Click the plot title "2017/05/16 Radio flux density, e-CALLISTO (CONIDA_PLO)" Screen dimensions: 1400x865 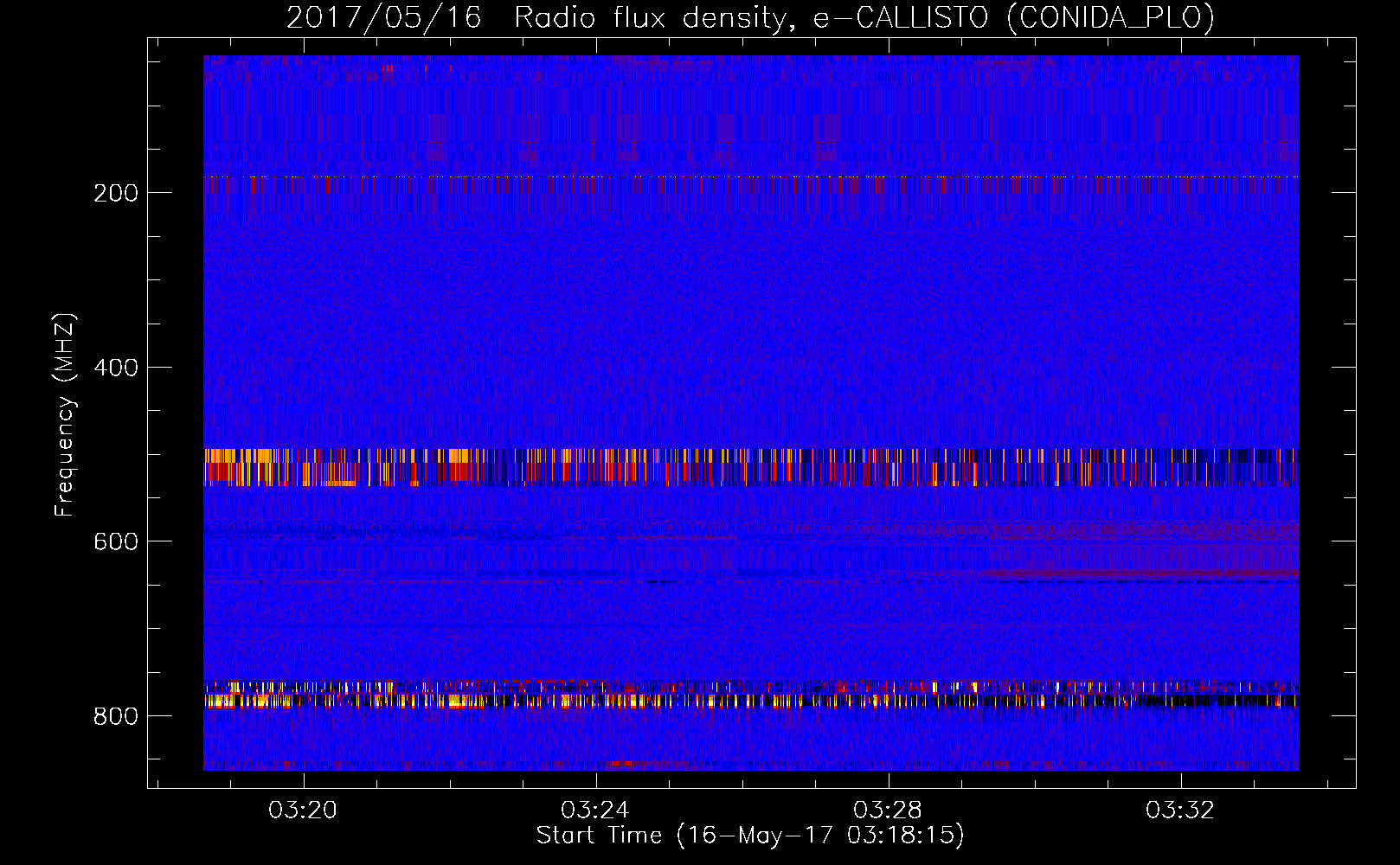pyautogui.click(x=750, y=18)
